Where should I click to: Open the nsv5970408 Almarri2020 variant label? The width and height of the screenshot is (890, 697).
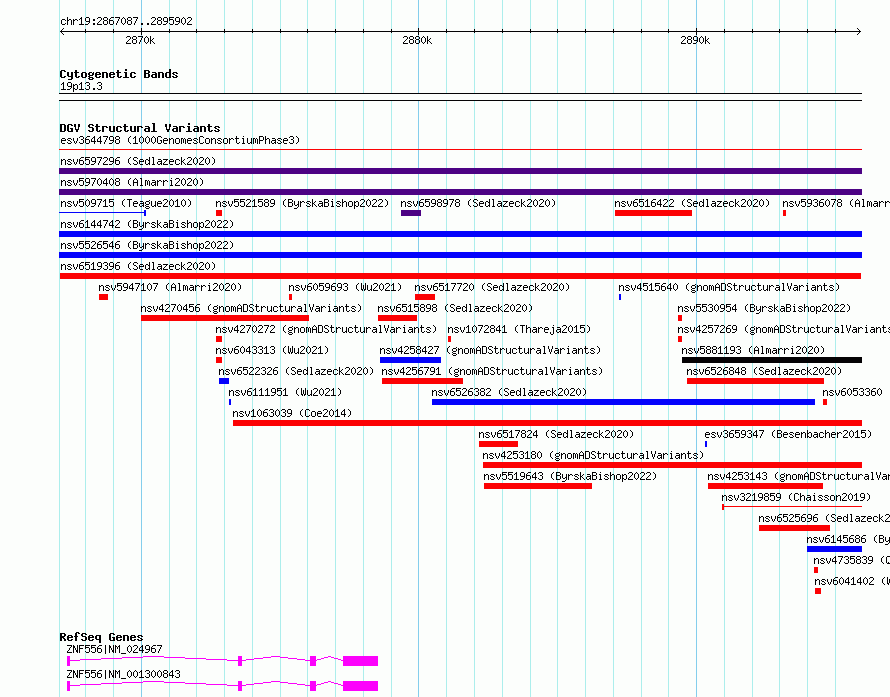tap(132, 182)
